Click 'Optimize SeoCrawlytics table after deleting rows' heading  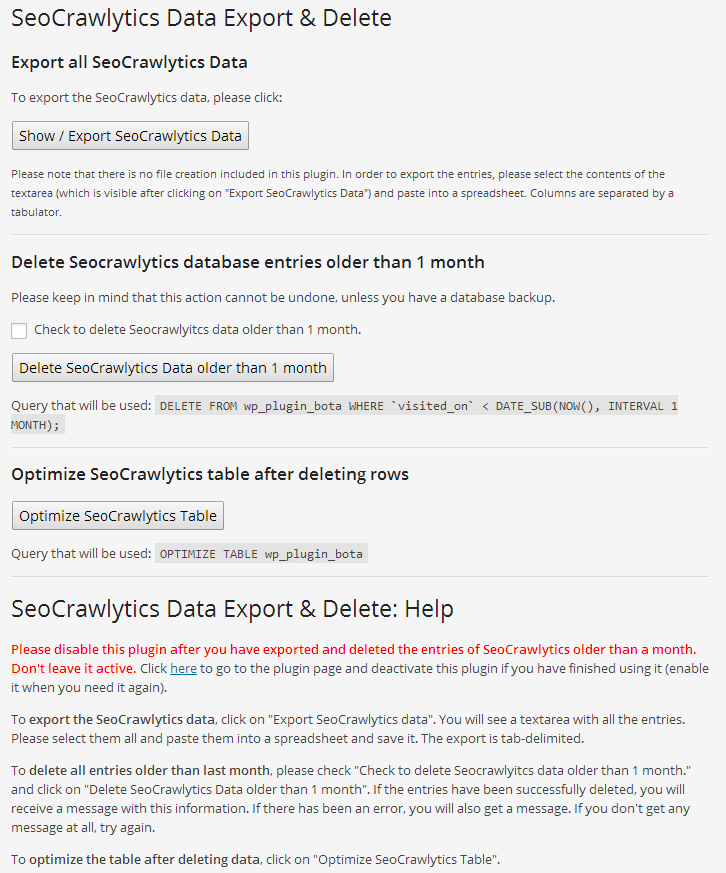209,474
